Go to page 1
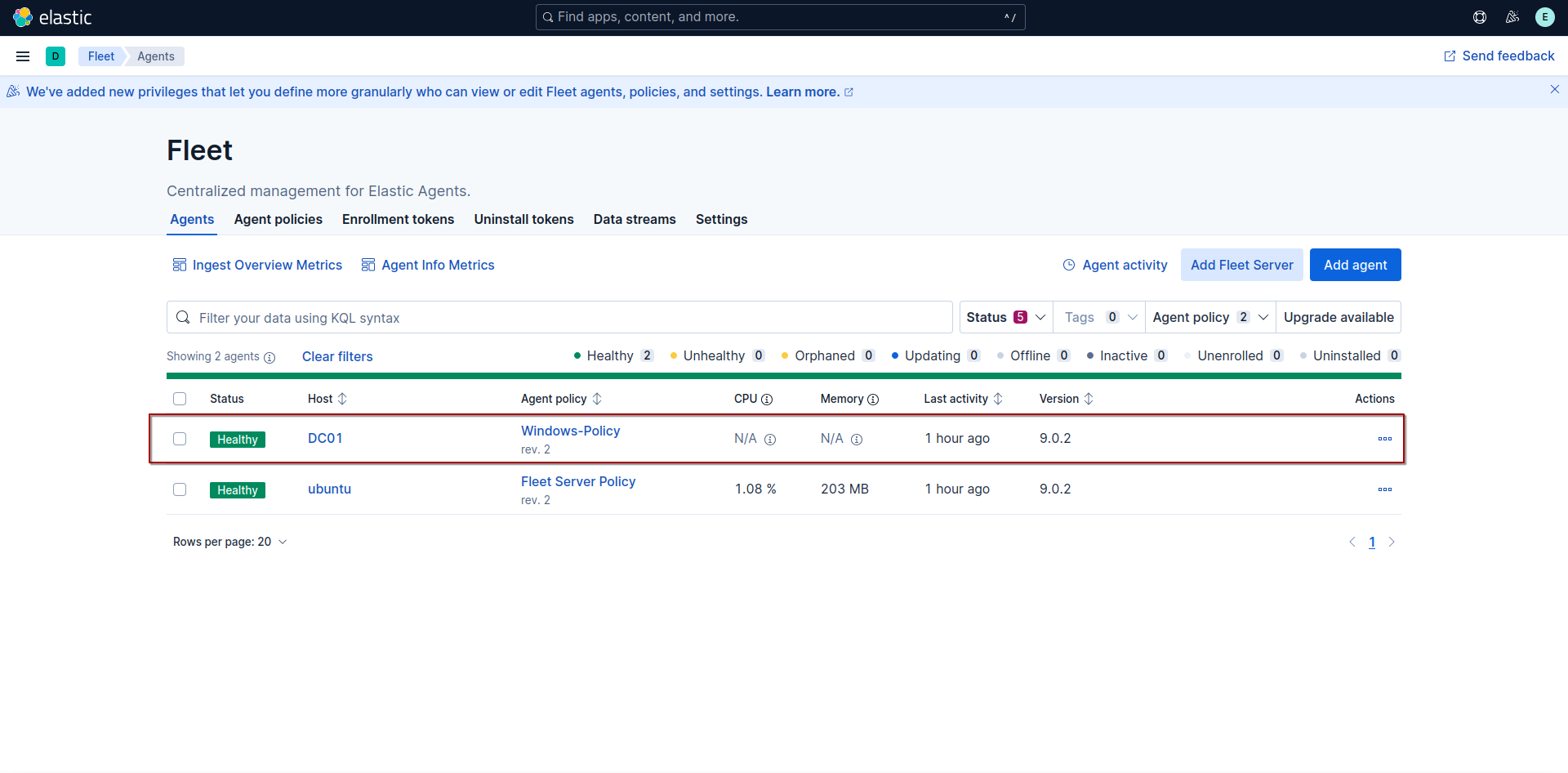The height and width of the screenshot is (773, 1568). point(1372,542)
